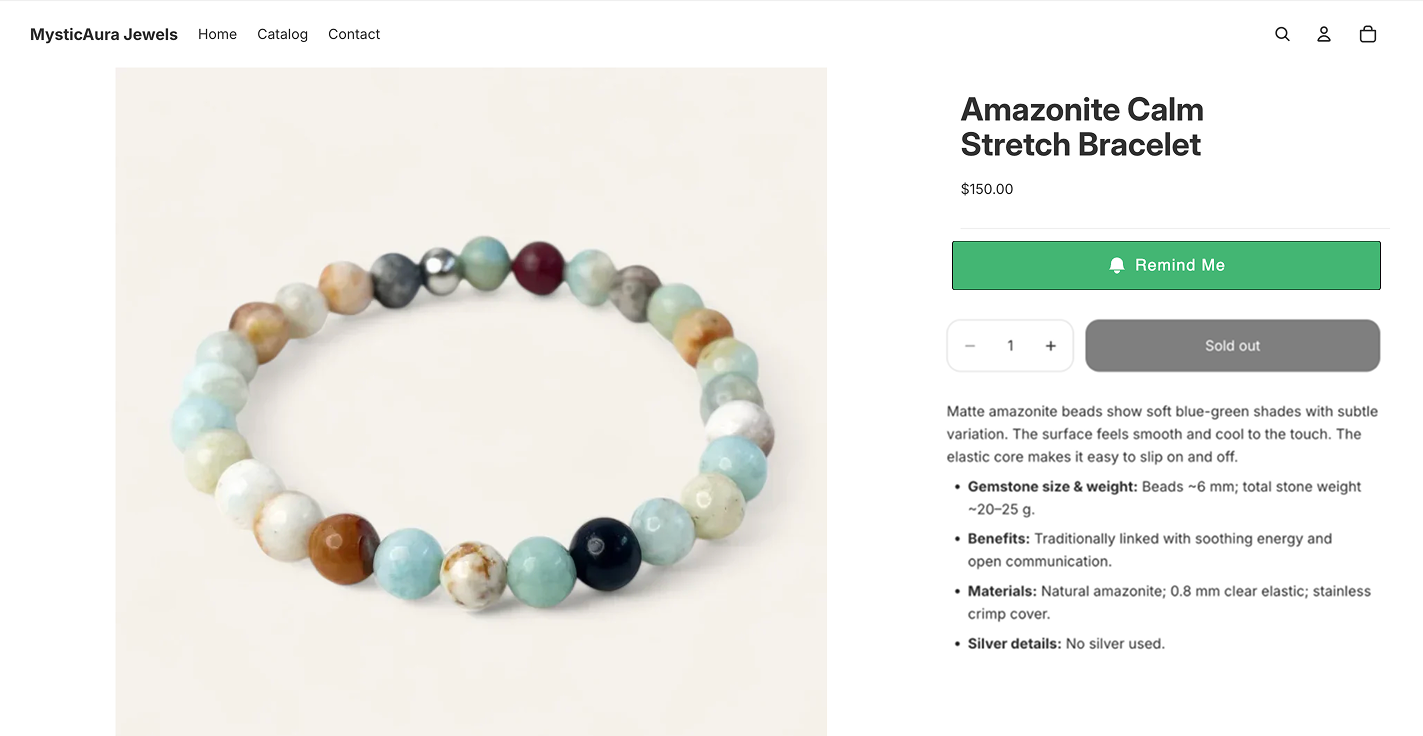Click the bell icon on Remind Me
The image size is (1423, 736).
click(x=1117, y=265)
